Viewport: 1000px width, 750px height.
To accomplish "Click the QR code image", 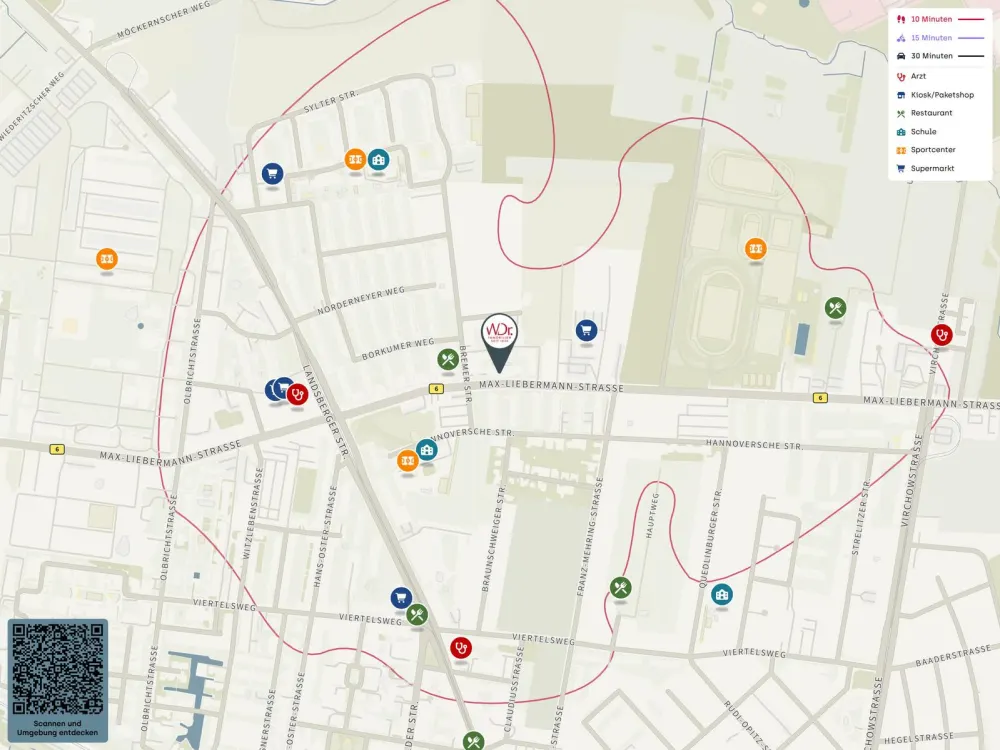I will [x=57, y=668].
